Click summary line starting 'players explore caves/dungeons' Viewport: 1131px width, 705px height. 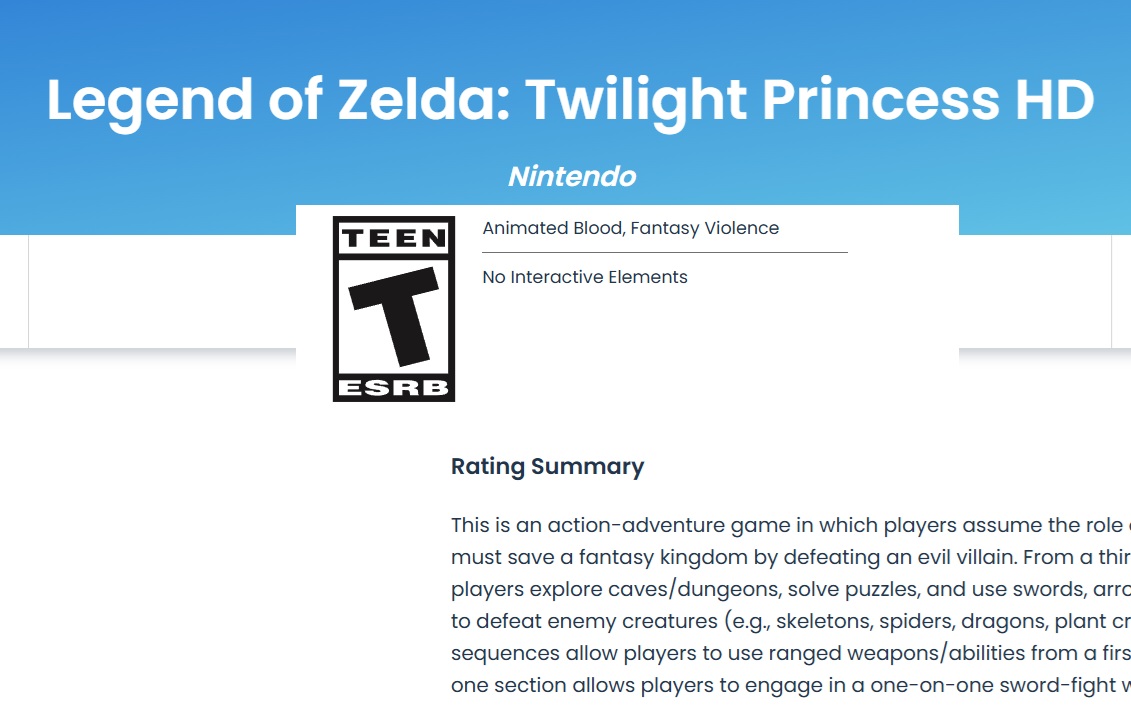[791, 589]
